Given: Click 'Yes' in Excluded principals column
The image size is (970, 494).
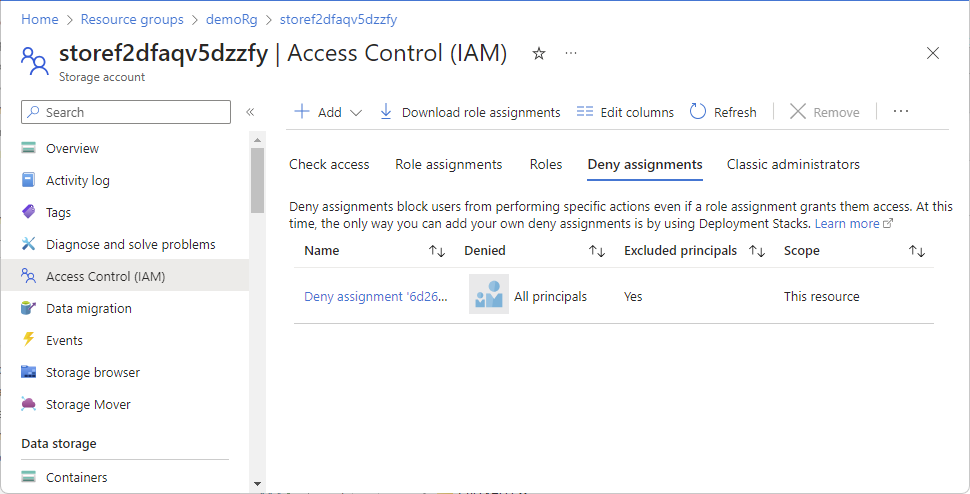Looking at the screenshot, I should (633, 297).
